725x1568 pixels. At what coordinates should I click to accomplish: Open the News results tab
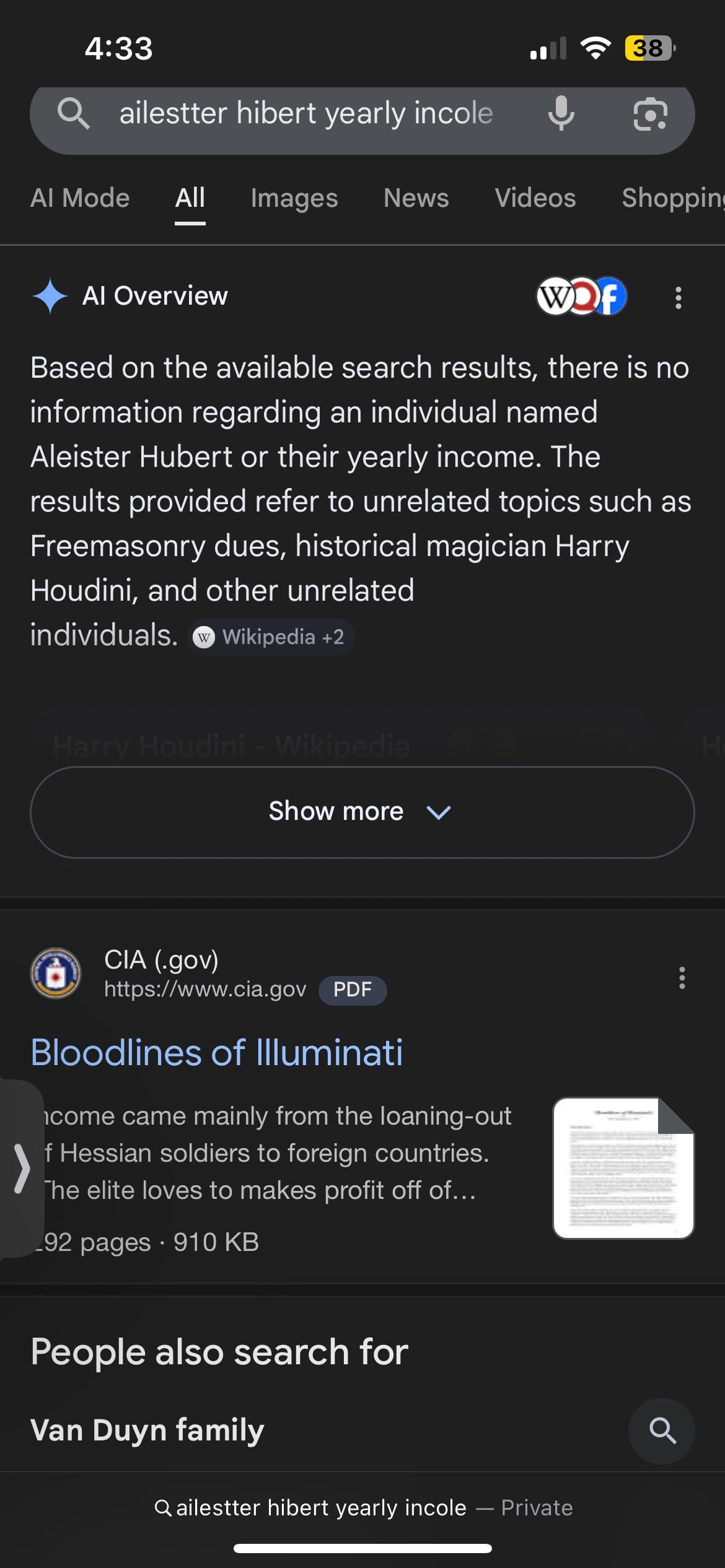(416, 198)
